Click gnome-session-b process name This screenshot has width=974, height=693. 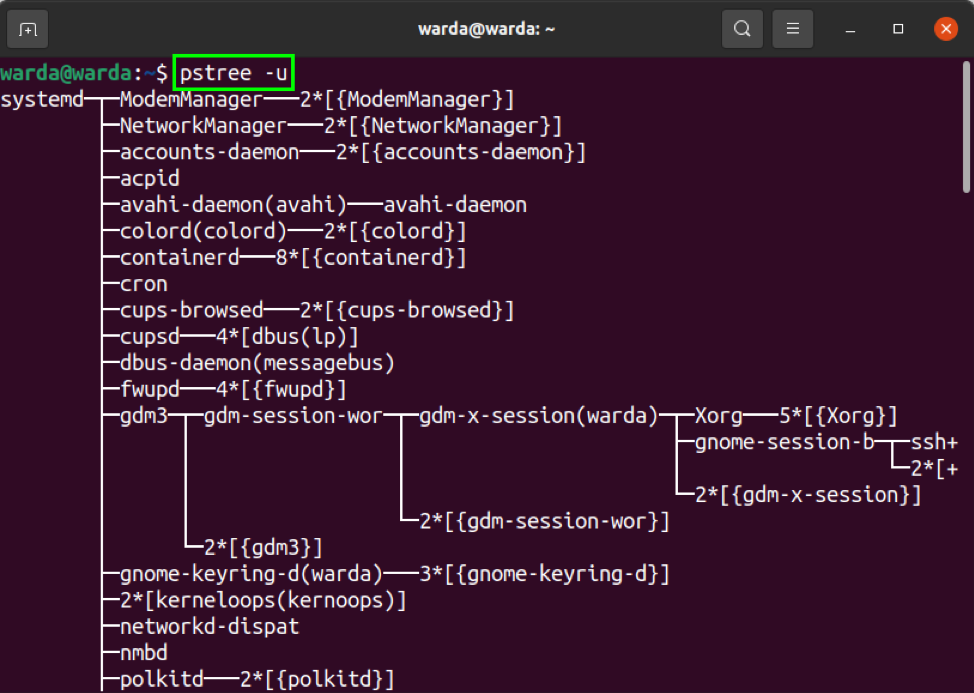785,442
